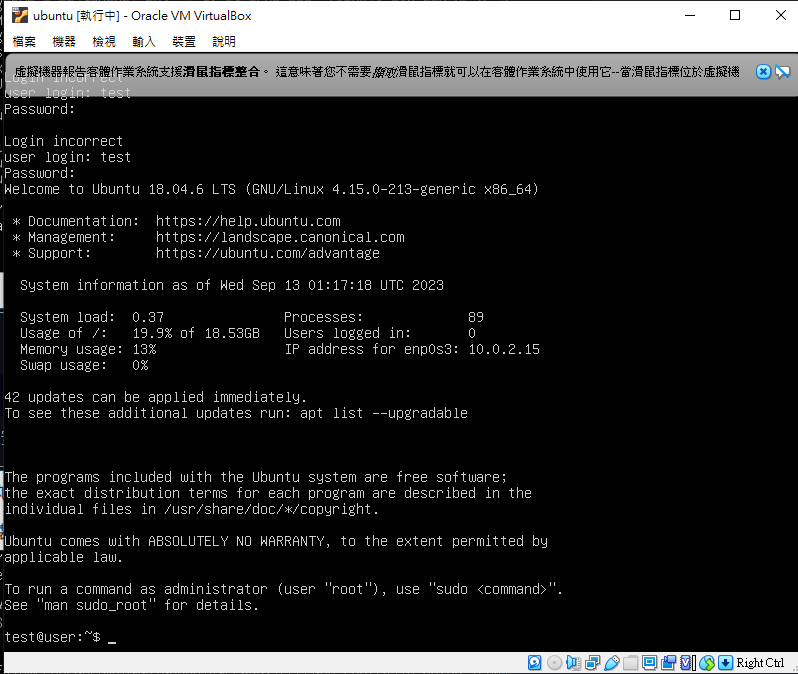798x674 pixels.
Task: Open the audio settings indicator
Action: [x=574, y=663]
